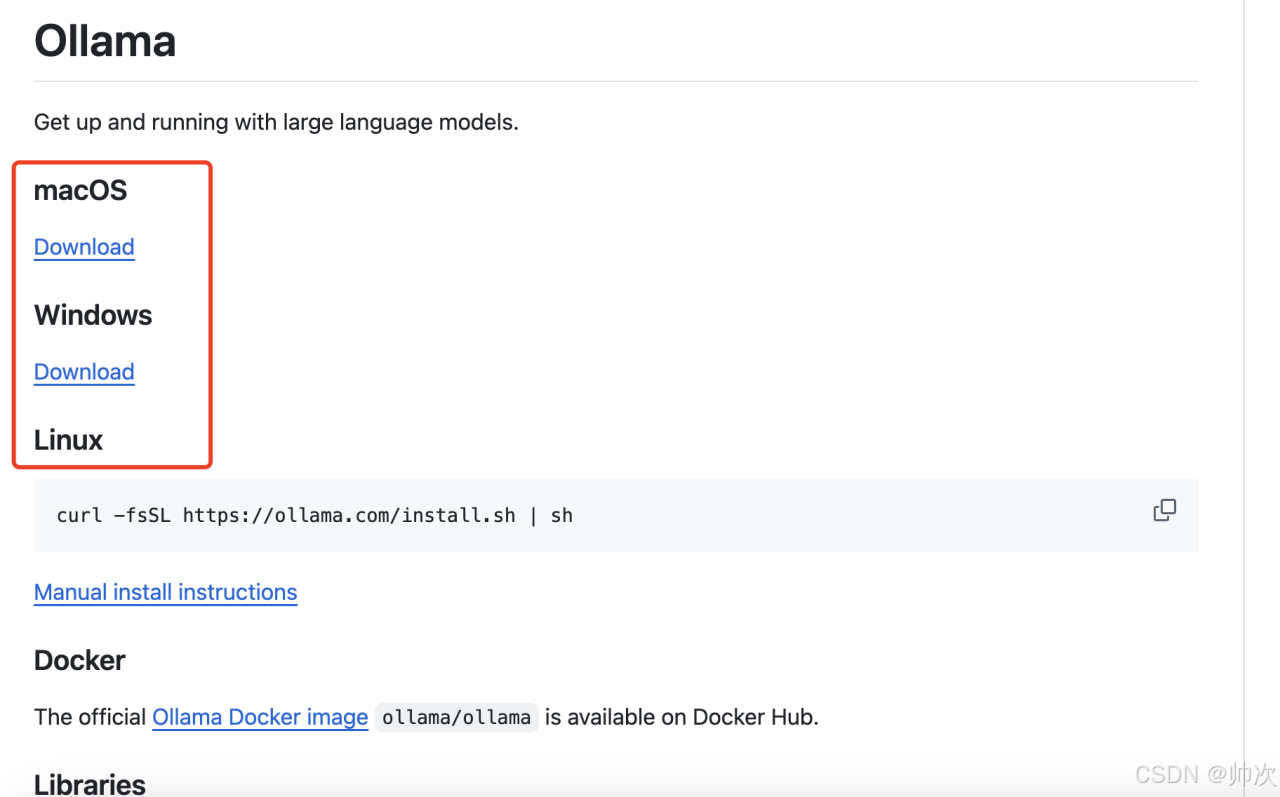Screen dimensions: 1280x797
Task: Click the curl install.sh command text
Action: [315, 516]
